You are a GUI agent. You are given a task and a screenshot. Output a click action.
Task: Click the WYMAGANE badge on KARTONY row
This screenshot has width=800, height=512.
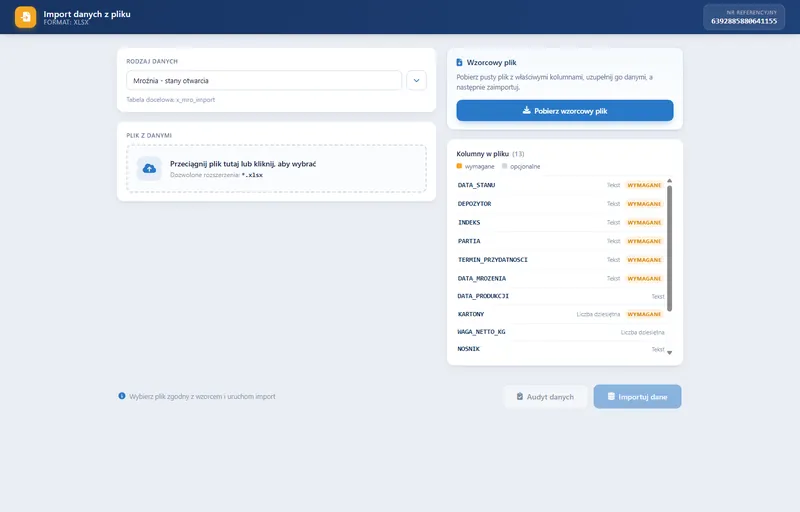[x=644, y=314]
